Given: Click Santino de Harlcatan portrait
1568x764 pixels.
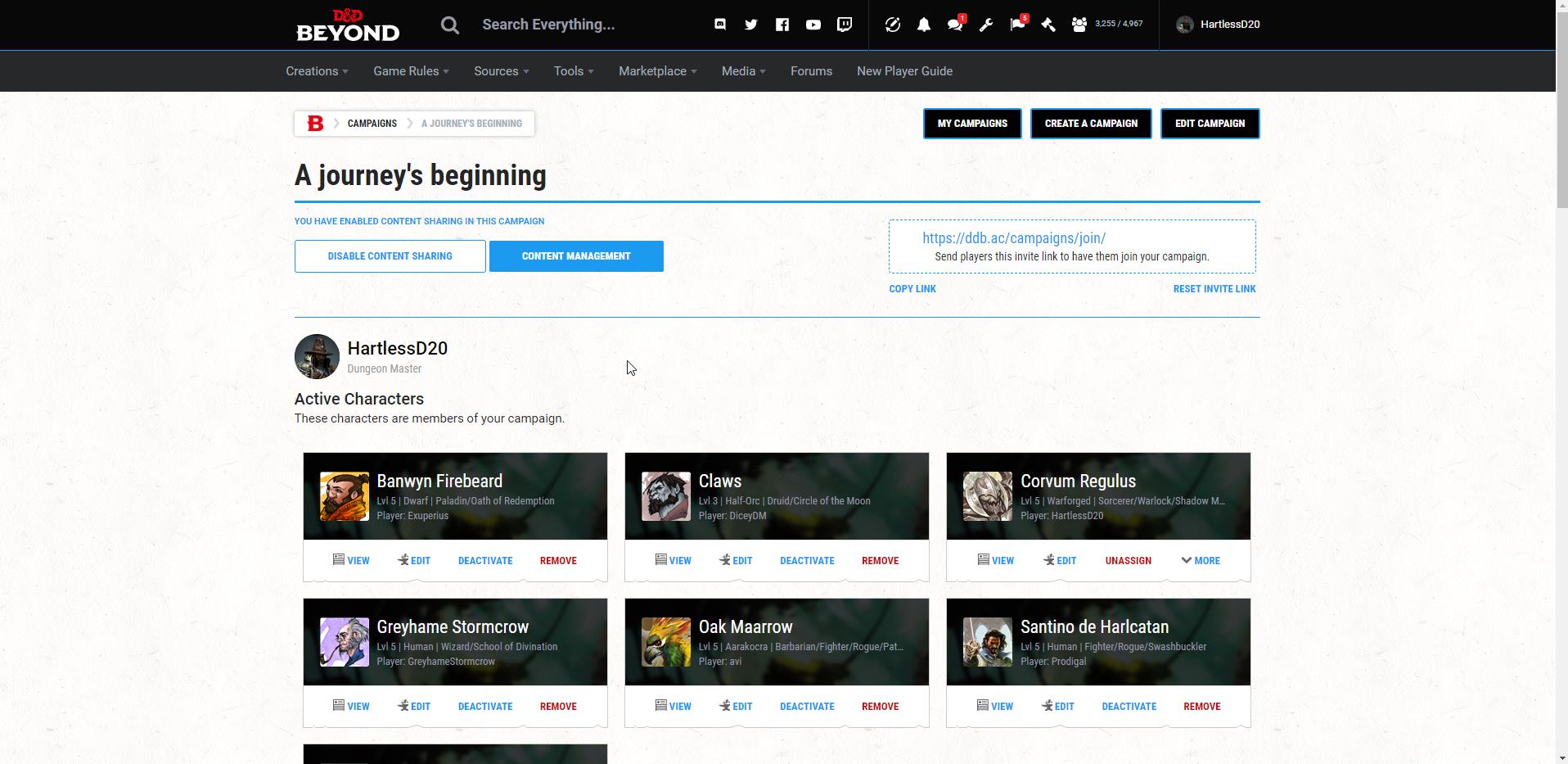Looking at the screenshot, I should tap(987, 642).
